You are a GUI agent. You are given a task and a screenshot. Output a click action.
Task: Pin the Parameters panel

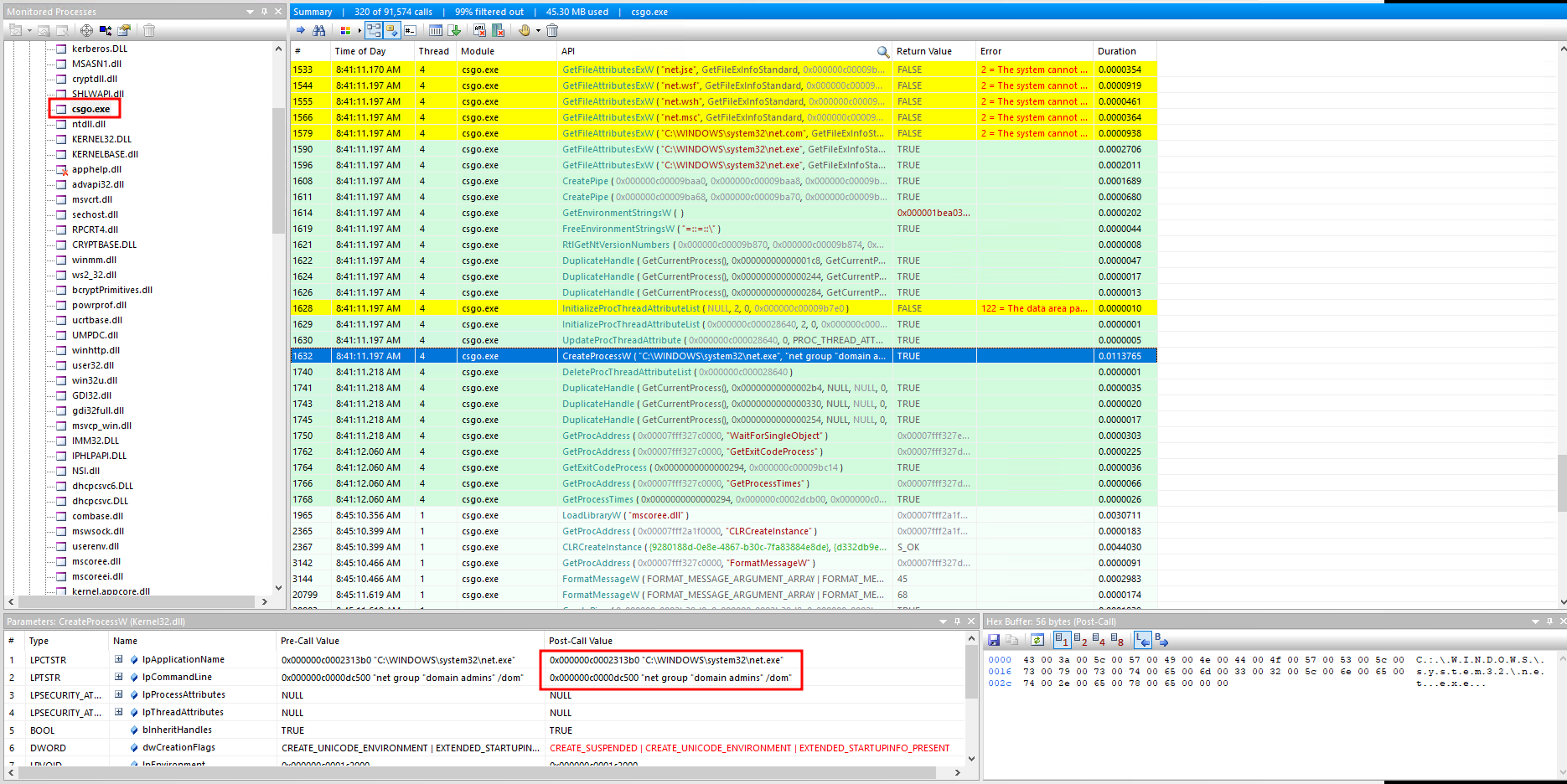tap(957, 622)
